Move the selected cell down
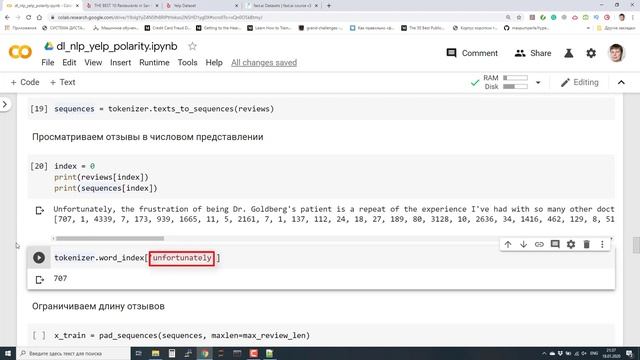The image size is (640, 360). point(523,244)
